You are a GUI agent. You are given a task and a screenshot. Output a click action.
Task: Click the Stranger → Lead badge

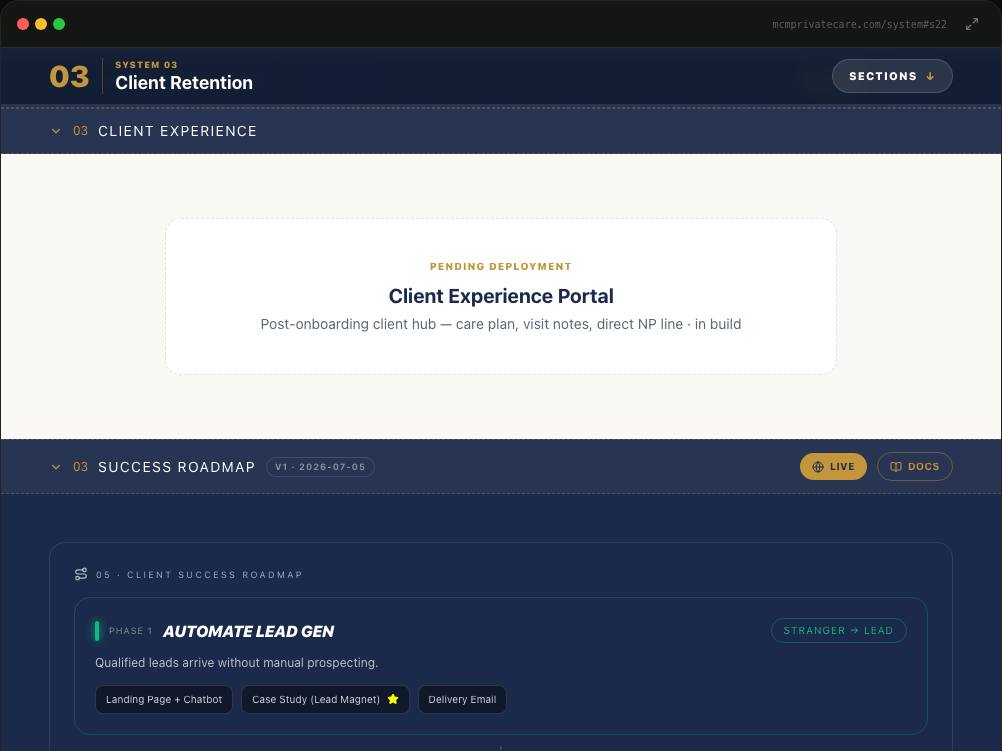[x=838, y=631]
